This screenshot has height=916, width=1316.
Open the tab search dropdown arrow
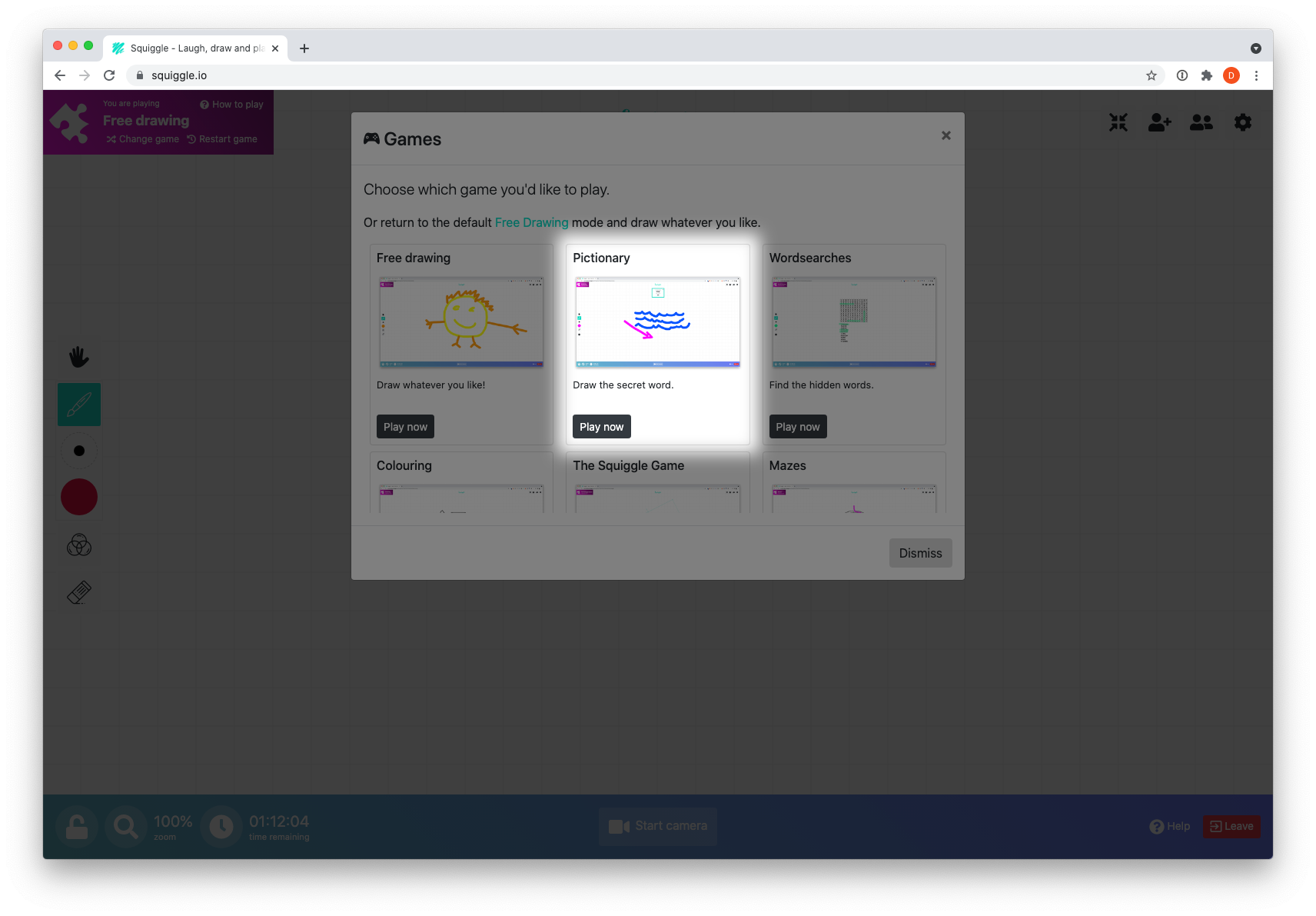point(1256,48)
